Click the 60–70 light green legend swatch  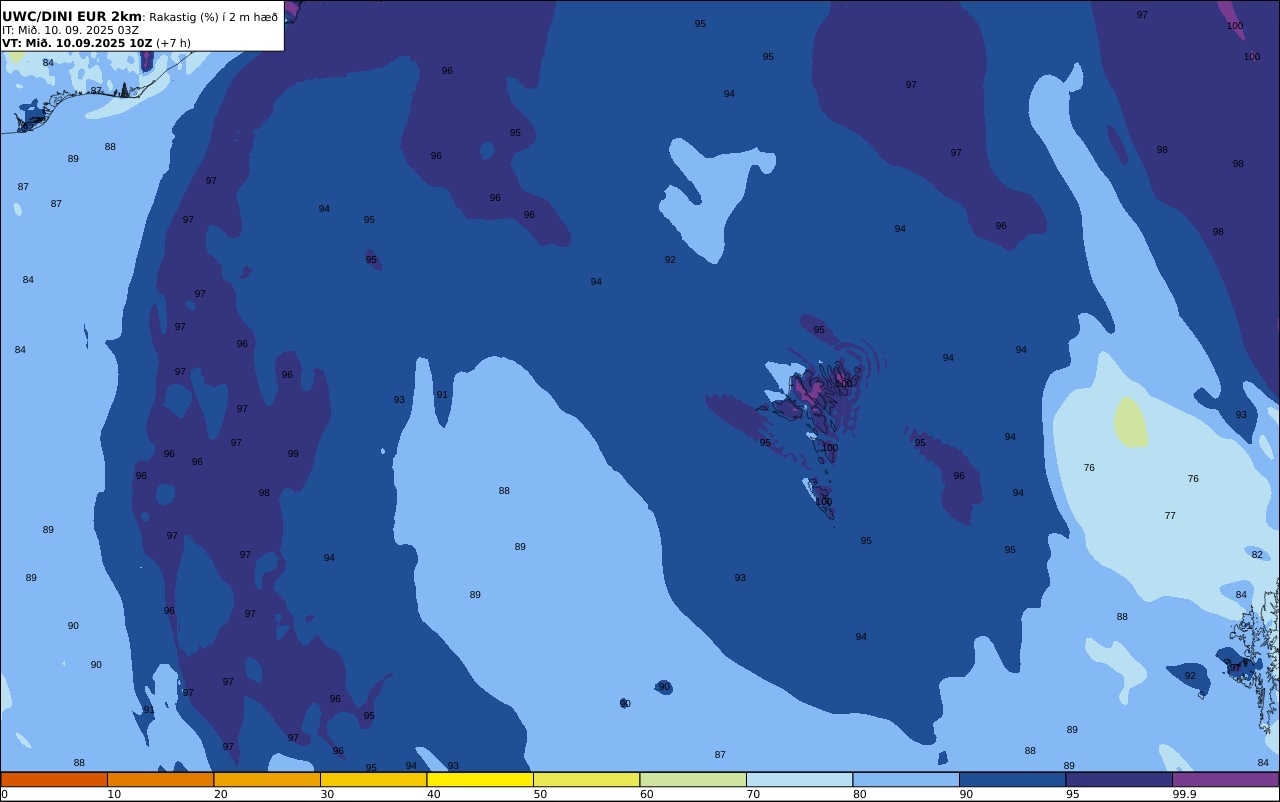coord(693,779)
